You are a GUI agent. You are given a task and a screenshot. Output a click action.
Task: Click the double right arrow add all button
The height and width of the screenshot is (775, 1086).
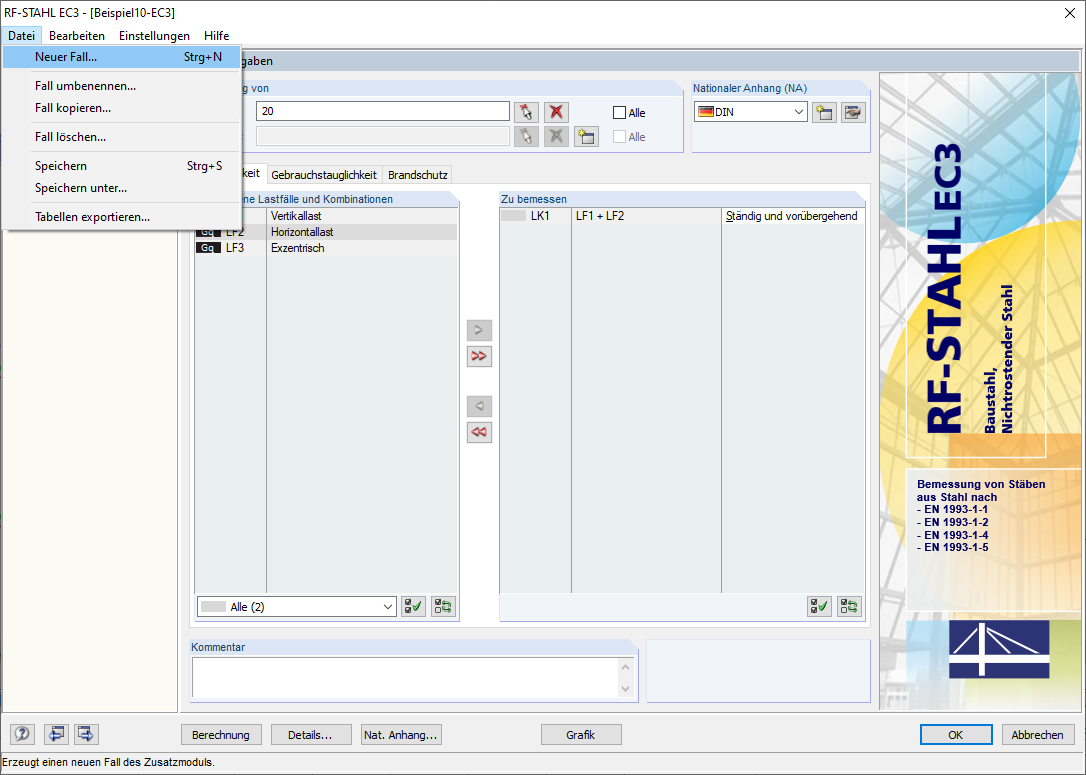tap(479, 356)
